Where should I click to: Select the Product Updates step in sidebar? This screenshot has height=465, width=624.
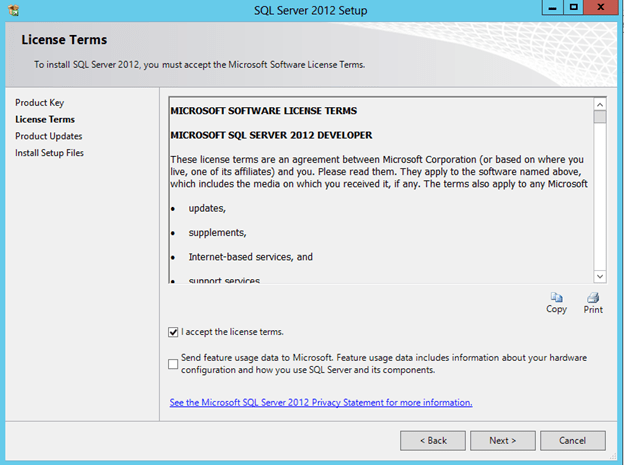(x=48, y=136)
